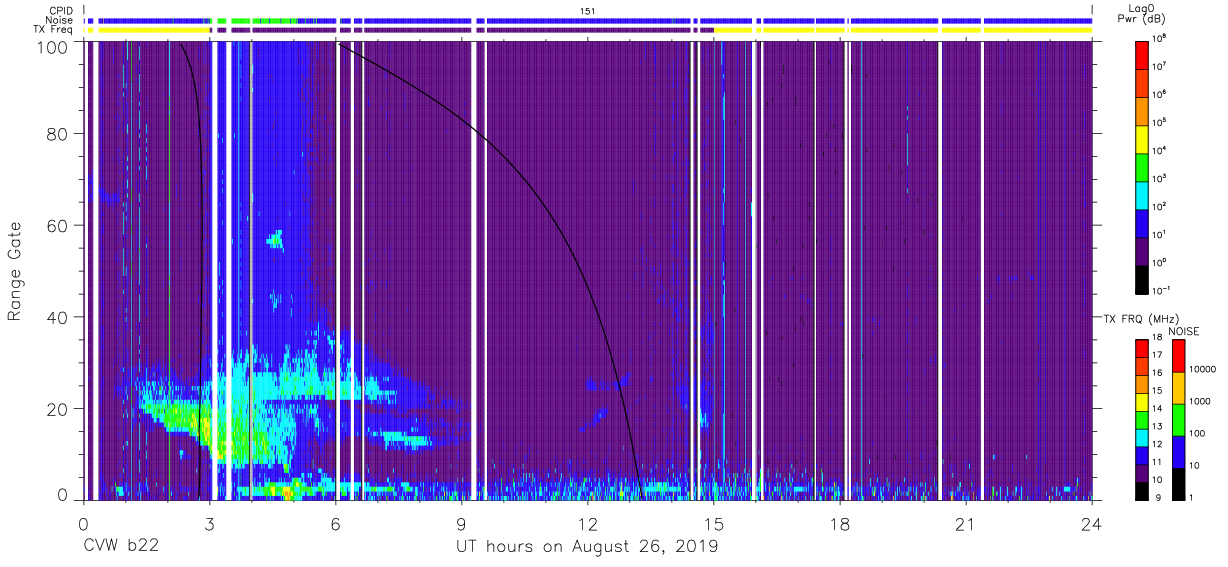This screenshot has width=1228, height=567.
Task: Click the '10⁴' power colorbar tick label
Action: coord(1160,150)
